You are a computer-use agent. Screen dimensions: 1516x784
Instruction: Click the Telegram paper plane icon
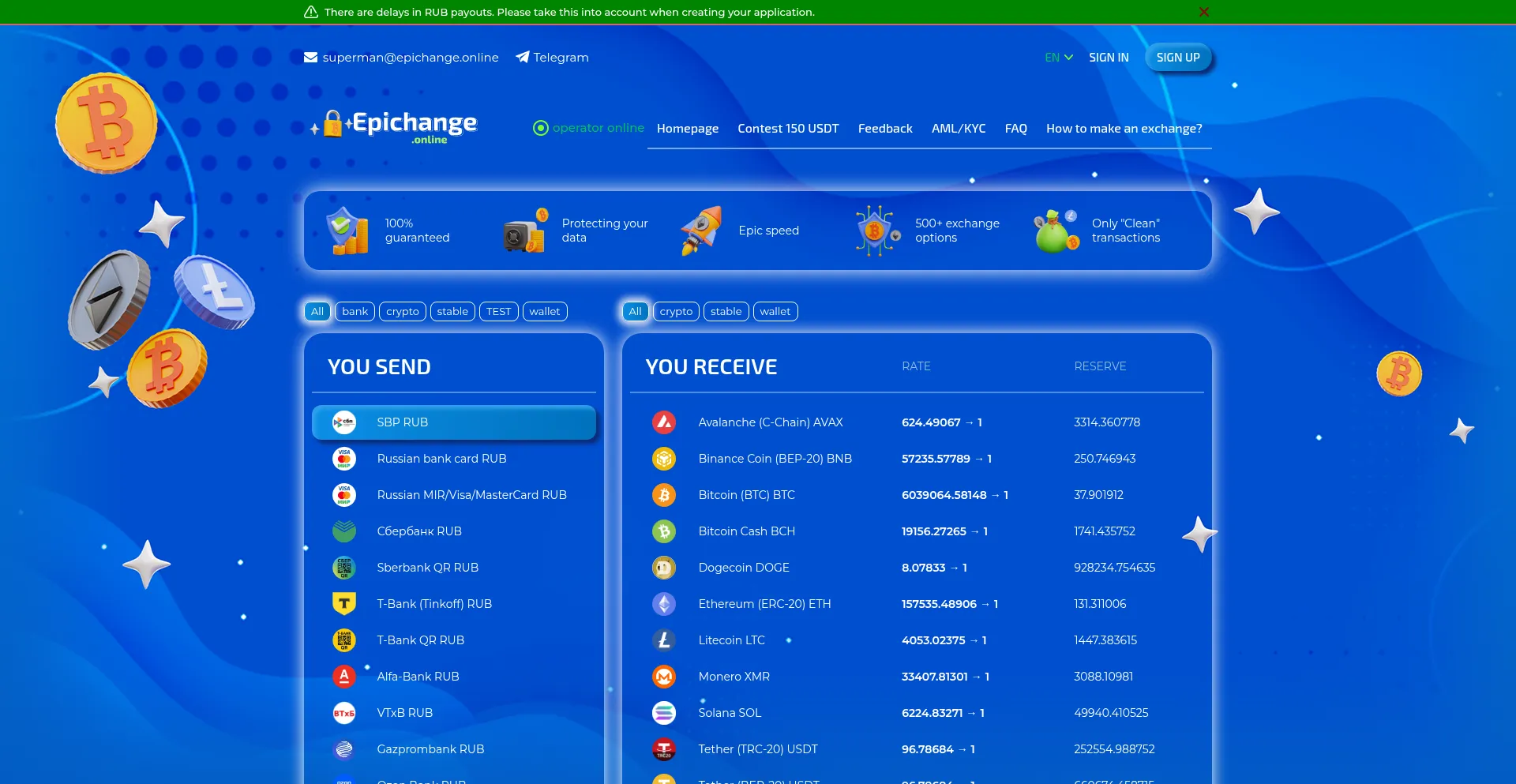(523, 57)
